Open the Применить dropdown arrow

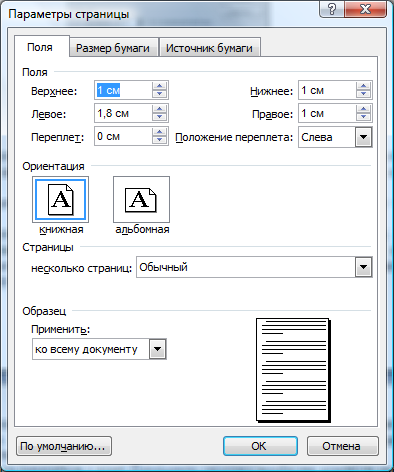click(157, 349)
